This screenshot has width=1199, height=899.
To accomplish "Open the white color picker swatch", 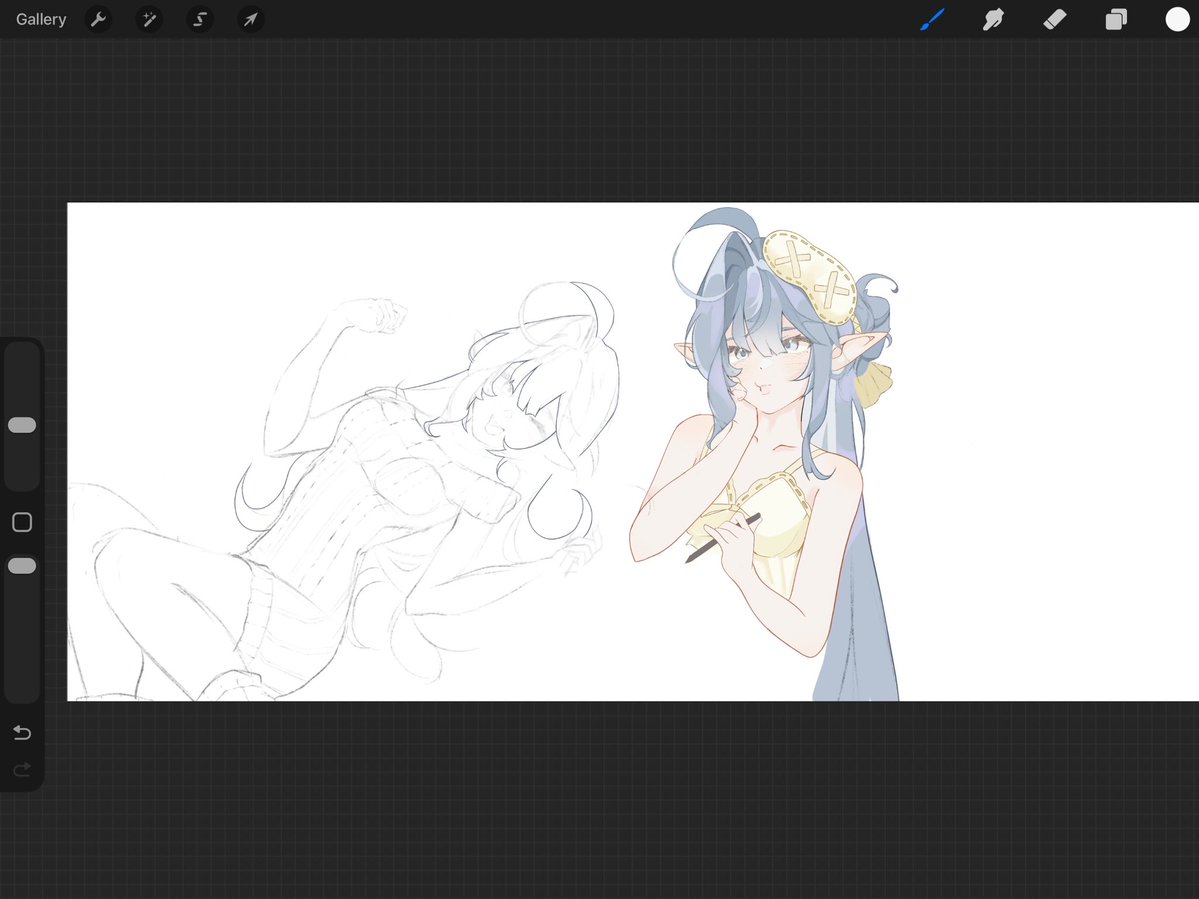I will click(1177, 19).
